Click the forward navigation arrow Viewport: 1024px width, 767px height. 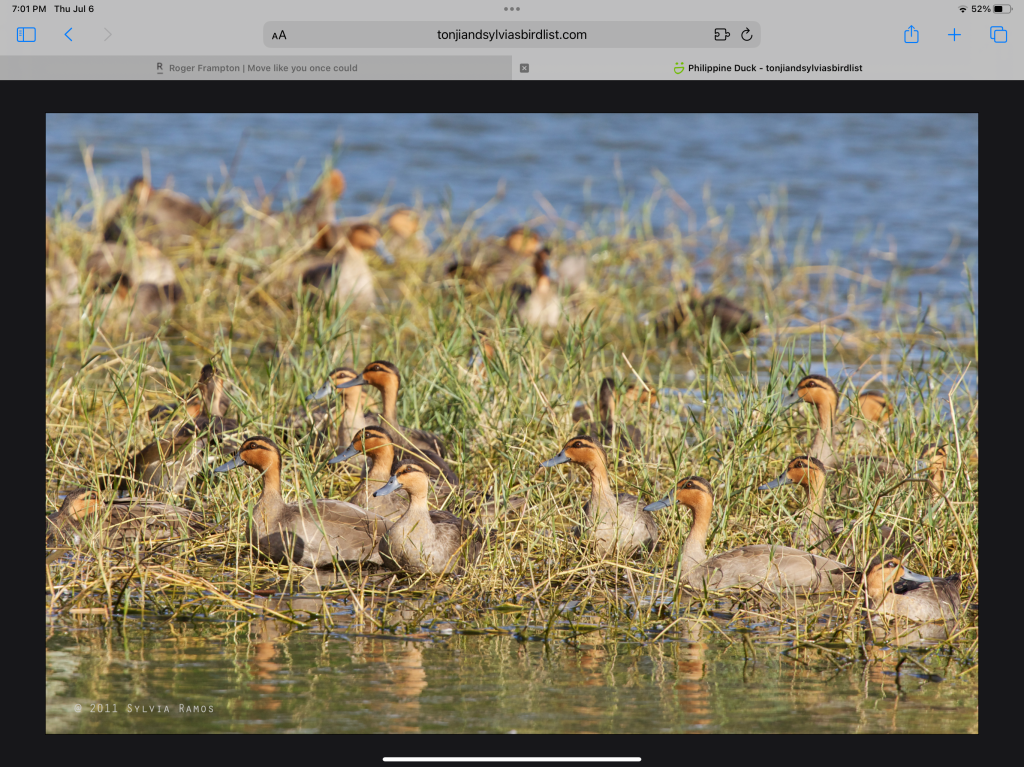(x=107, y=35)
